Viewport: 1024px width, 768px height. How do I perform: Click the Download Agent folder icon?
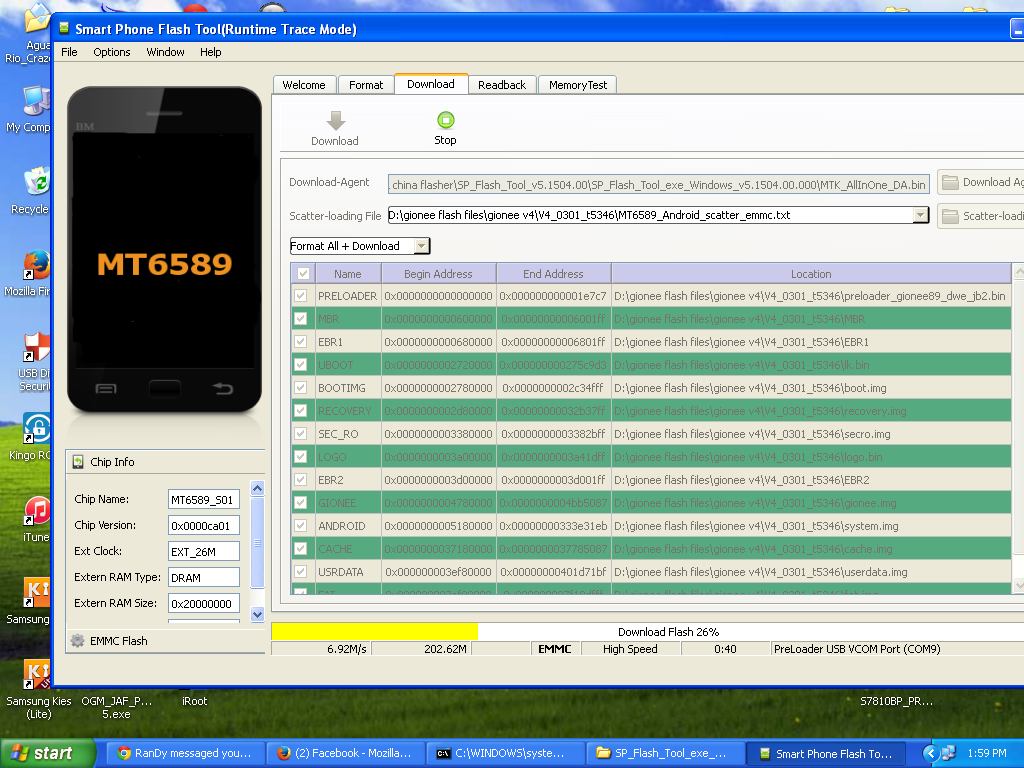coord(950,182)
